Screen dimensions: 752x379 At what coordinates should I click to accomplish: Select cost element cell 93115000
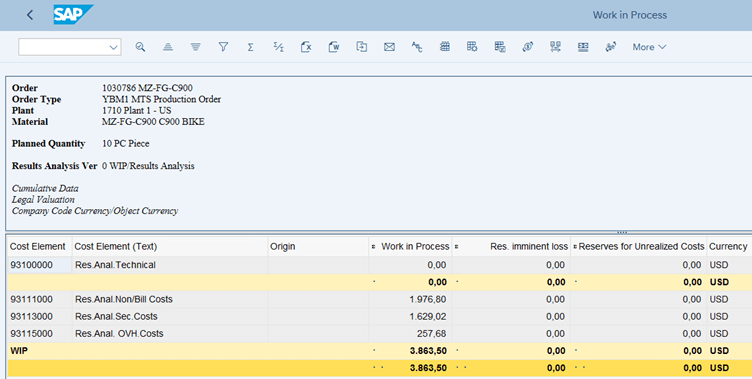[39, 333]
